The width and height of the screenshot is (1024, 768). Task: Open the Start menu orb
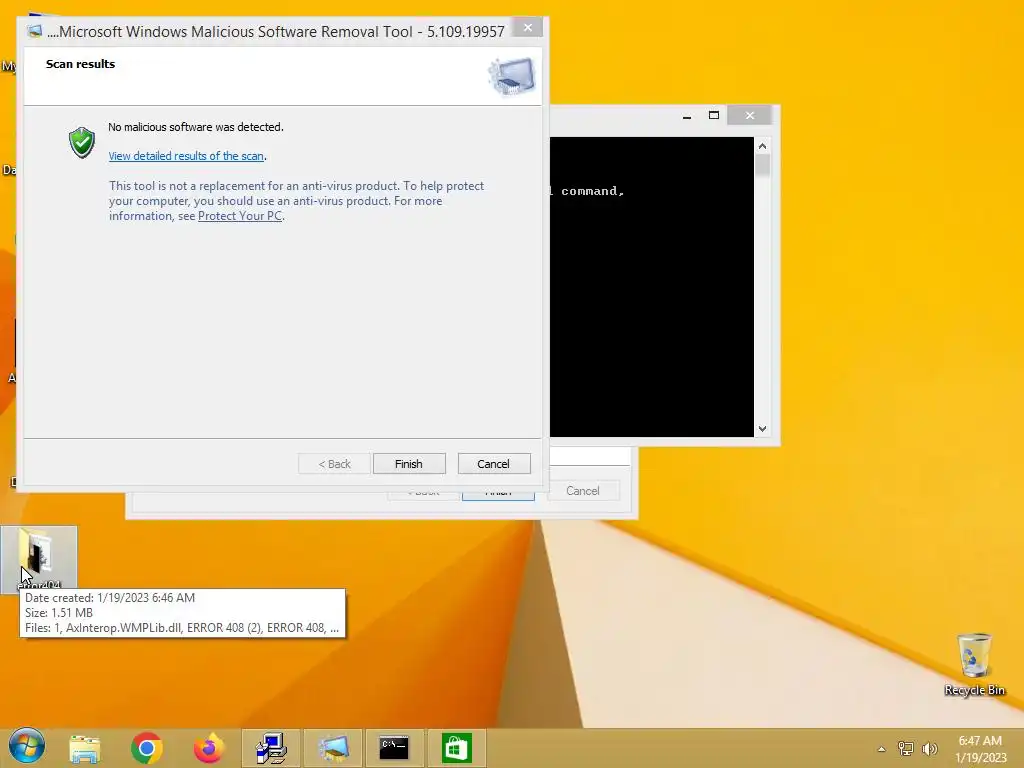27,746
